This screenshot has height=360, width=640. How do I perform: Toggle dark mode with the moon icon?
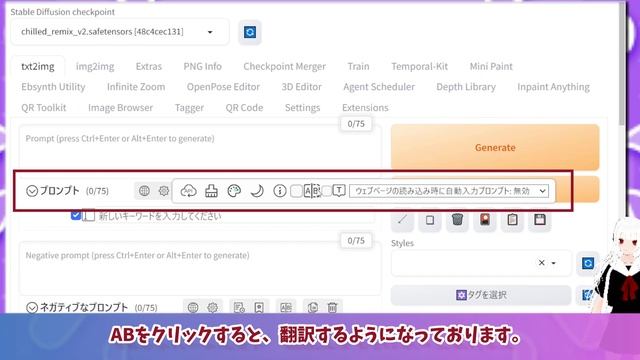click(257, 191)
